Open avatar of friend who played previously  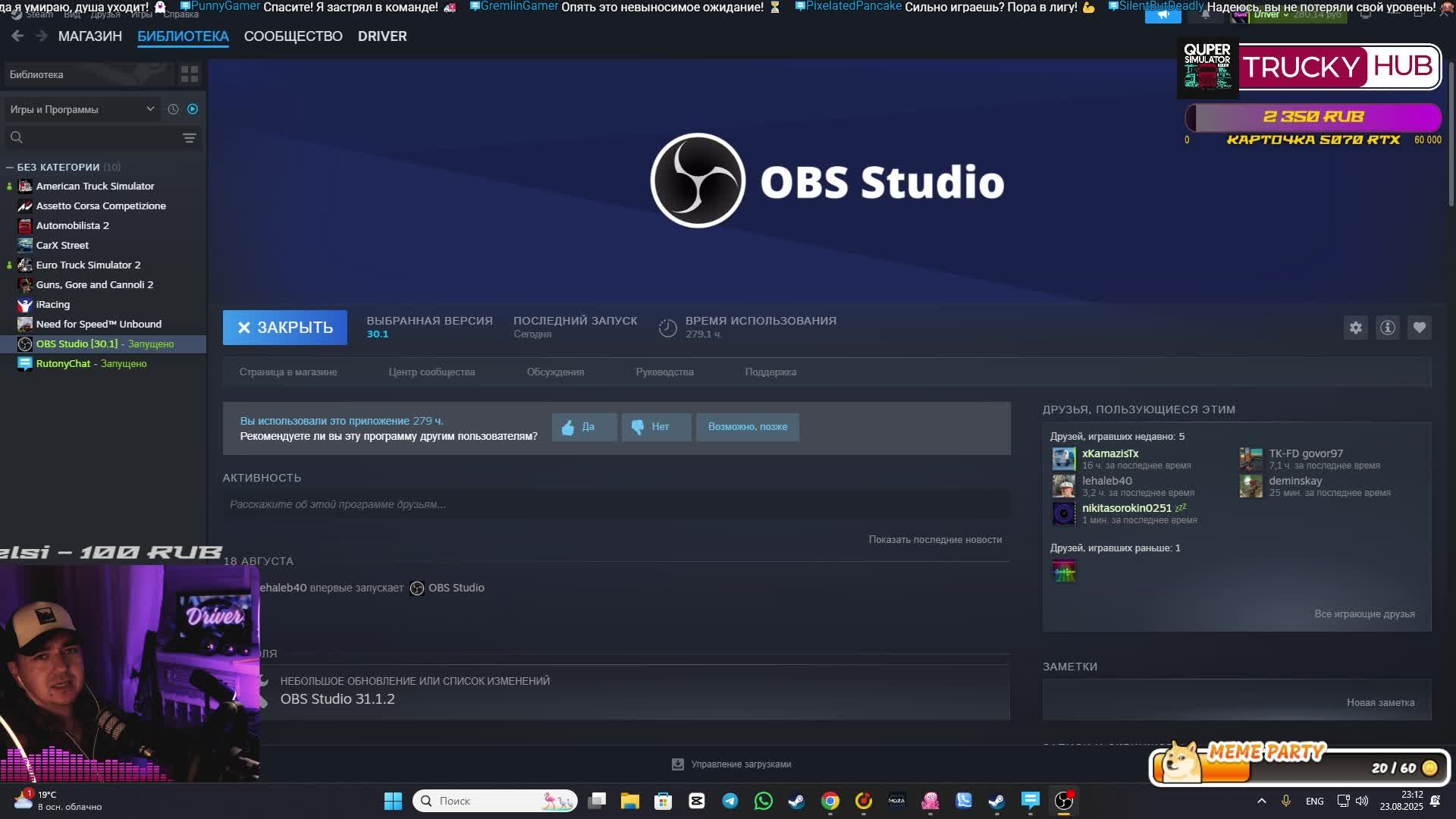[1063, 571]
